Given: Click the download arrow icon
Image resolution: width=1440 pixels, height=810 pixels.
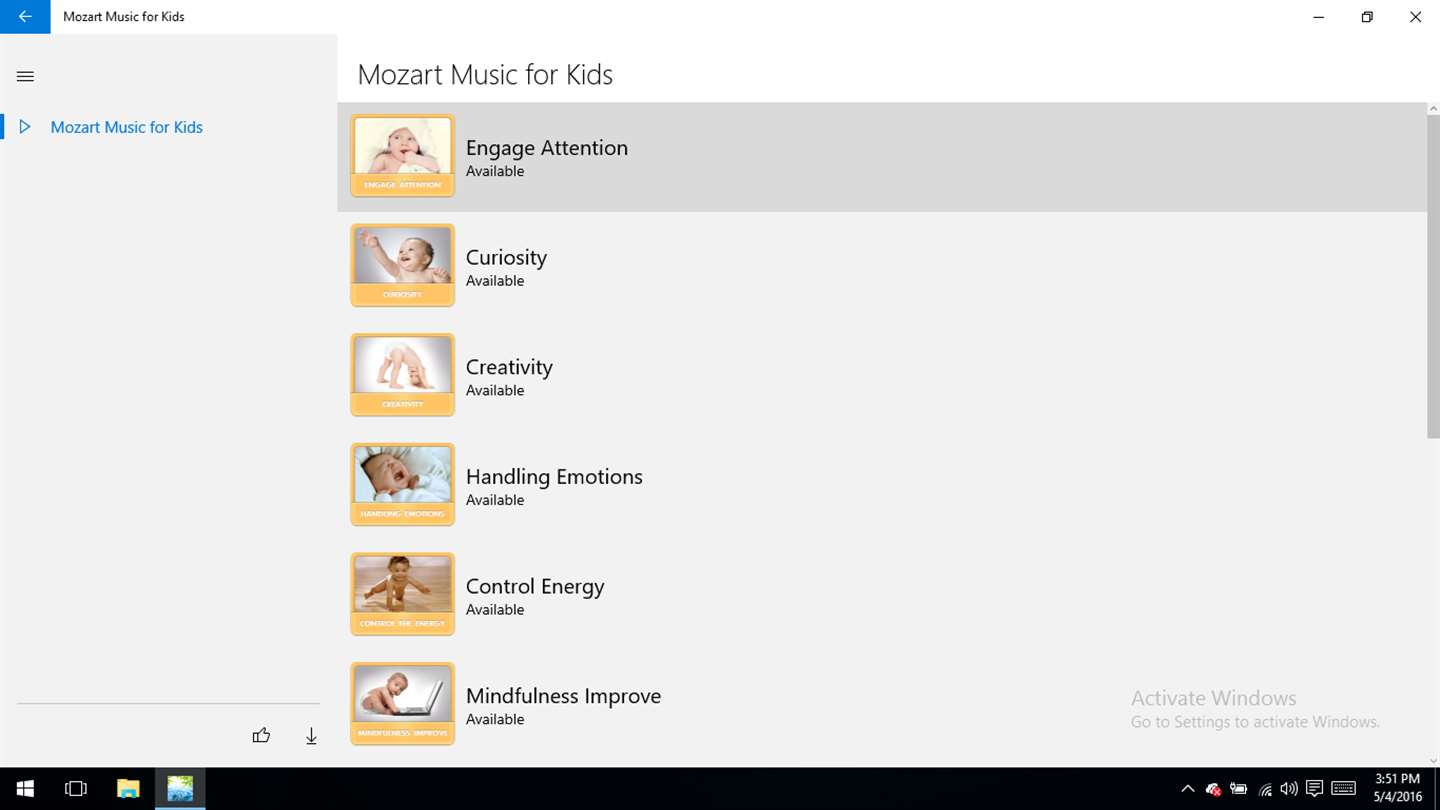Looking at the screenshot, I should click(311, 736).
